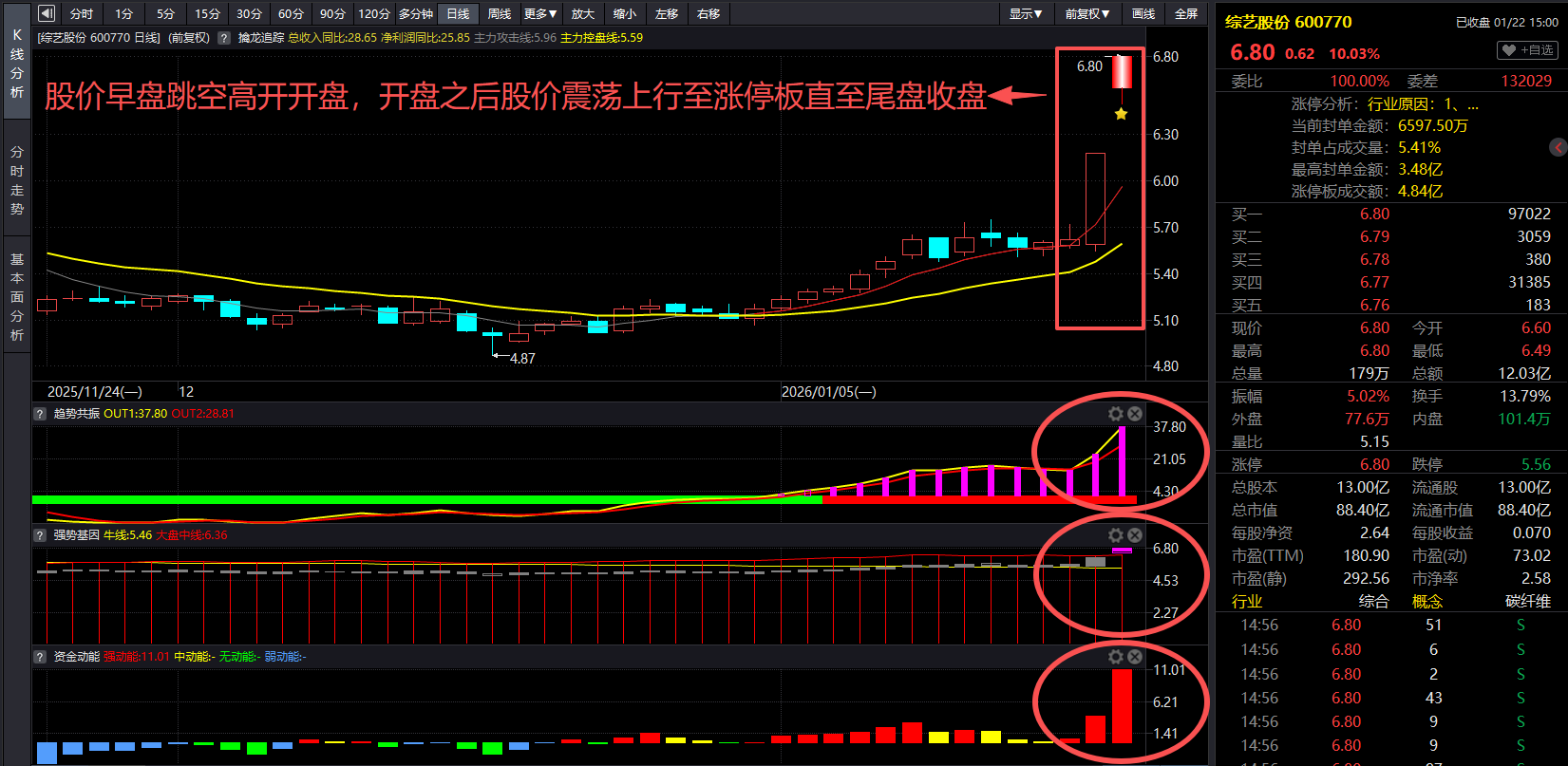
Task: Click the collapse-panel arrow icon before 分时
Action: click(46, 13)
